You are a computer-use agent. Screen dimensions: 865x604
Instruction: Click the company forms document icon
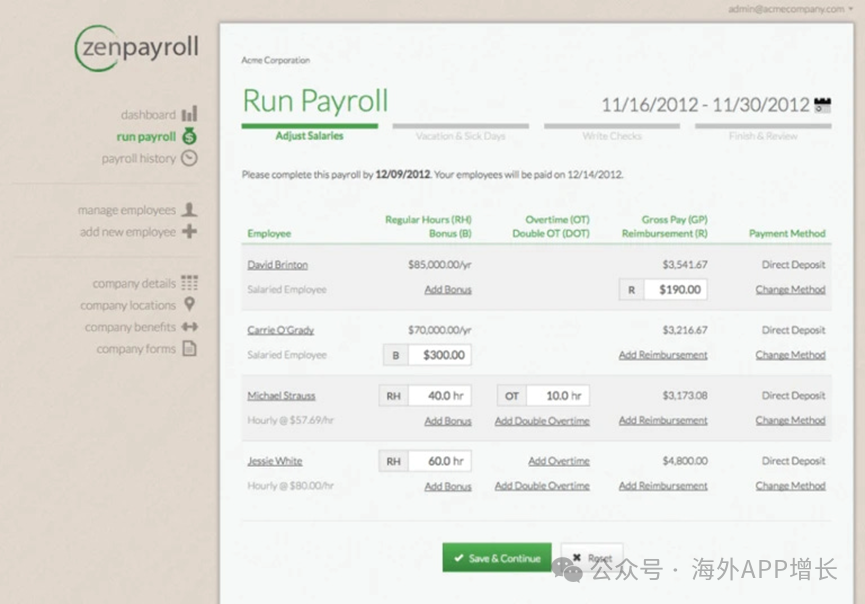coord(189,349)
